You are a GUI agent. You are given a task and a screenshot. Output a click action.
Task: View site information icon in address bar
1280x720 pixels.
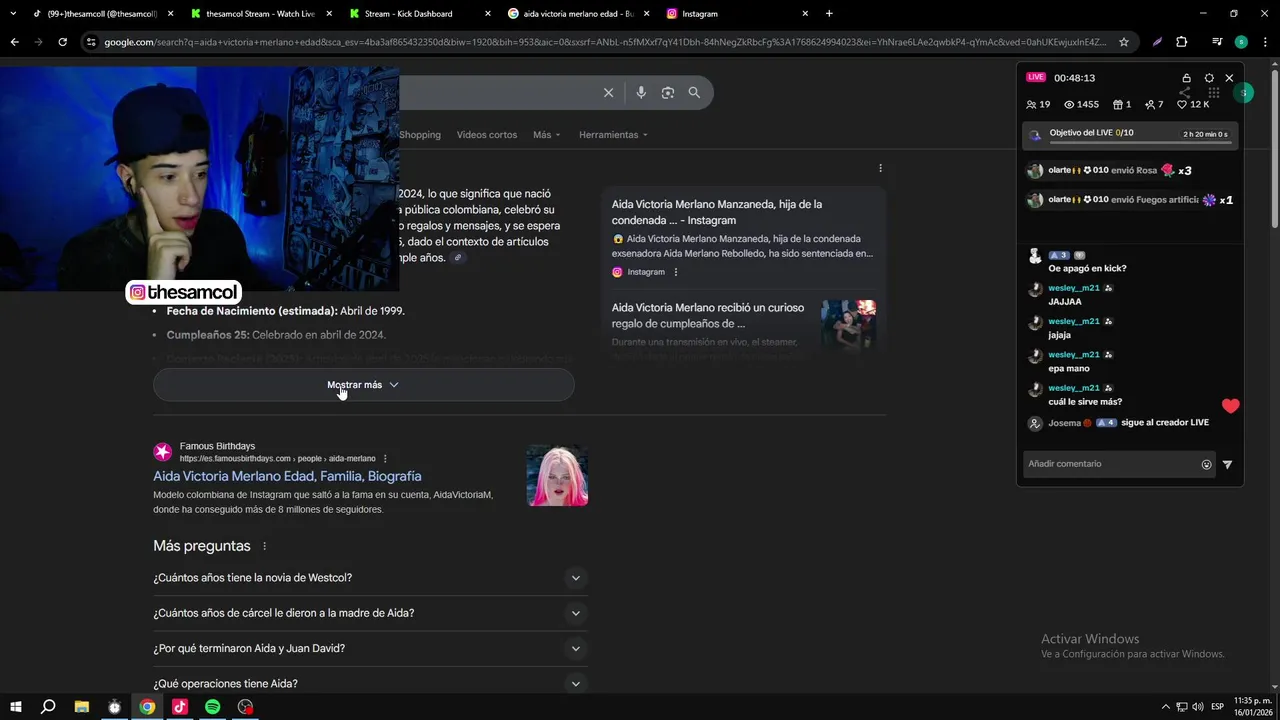(x=91, y=42)
